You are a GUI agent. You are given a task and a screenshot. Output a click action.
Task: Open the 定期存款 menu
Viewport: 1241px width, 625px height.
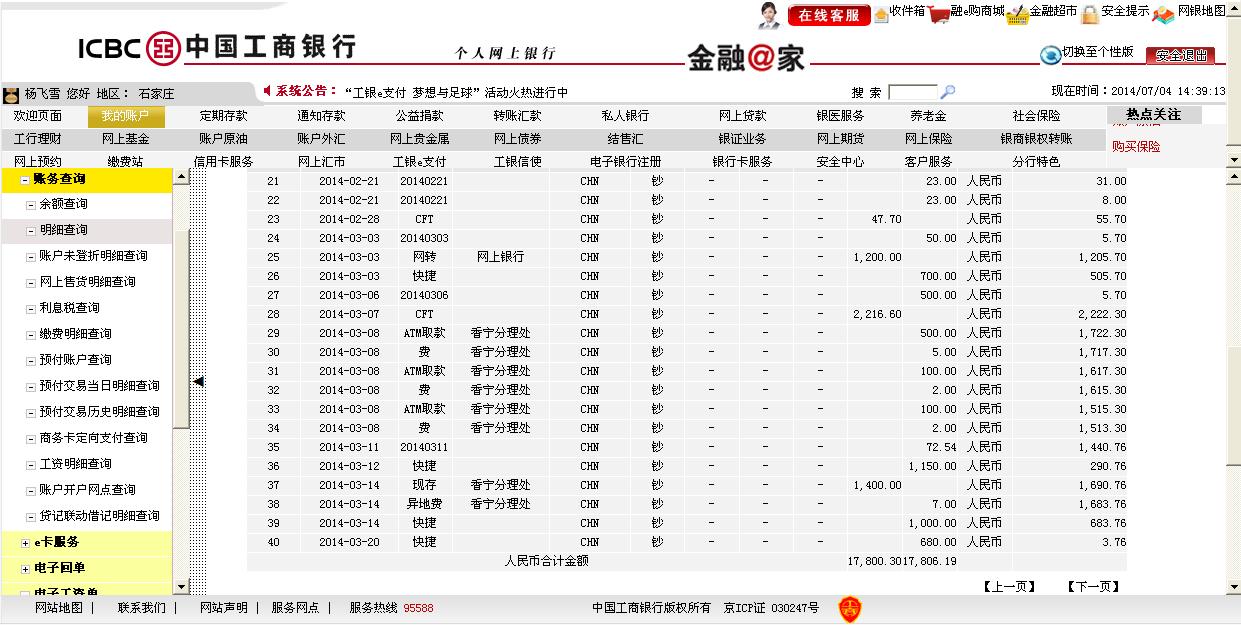(223, 116)
